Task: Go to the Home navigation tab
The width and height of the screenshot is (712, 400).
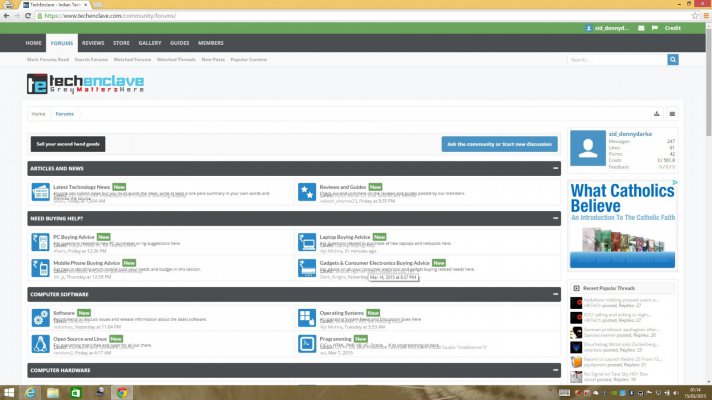Action: (x=33, y=43)
